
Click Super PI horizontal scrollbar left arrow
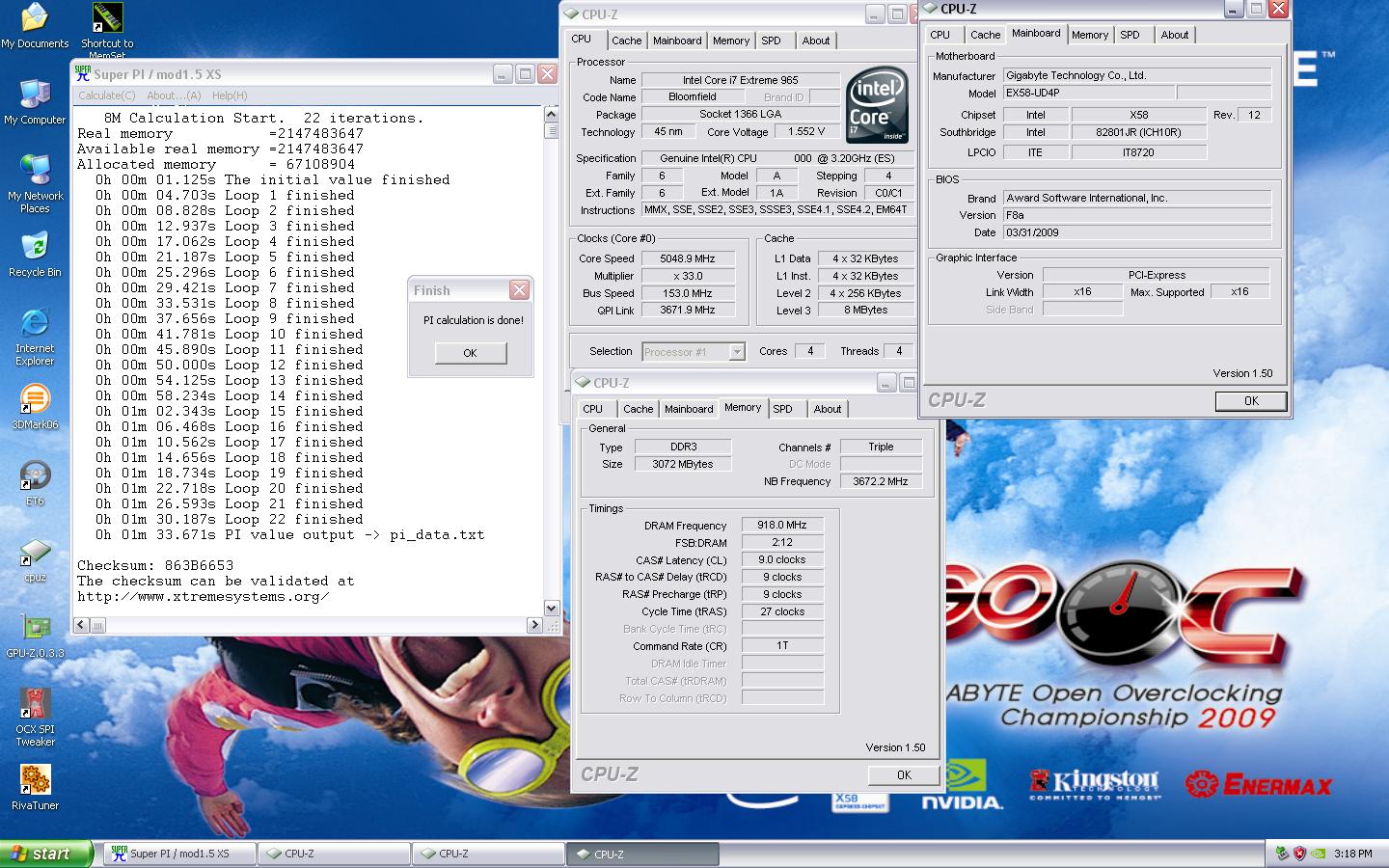82,625
